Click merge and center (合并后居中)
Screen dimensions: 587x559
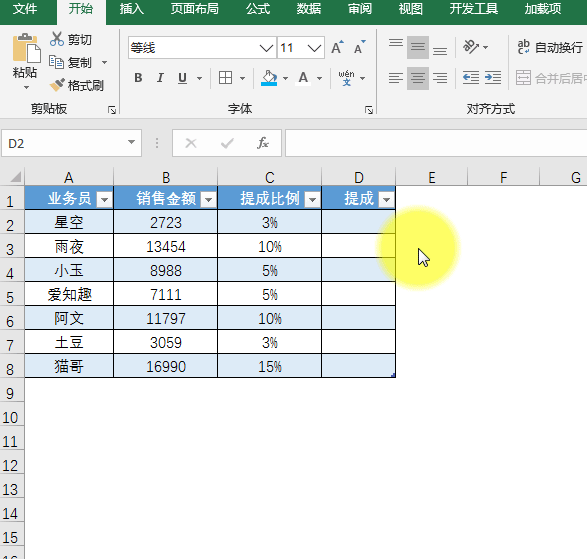(551, 78)
